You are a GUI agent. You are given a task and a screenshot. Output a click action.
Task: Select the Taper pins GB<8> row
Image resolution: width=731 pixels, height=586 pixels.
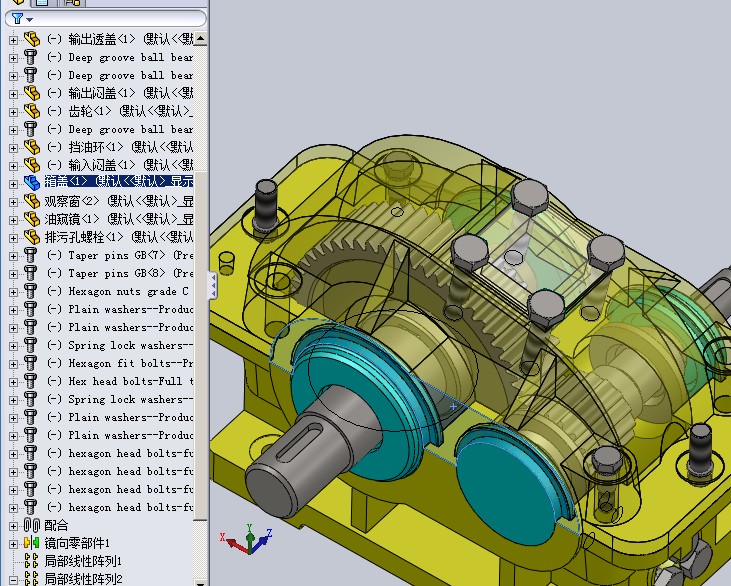click(120, 273)
